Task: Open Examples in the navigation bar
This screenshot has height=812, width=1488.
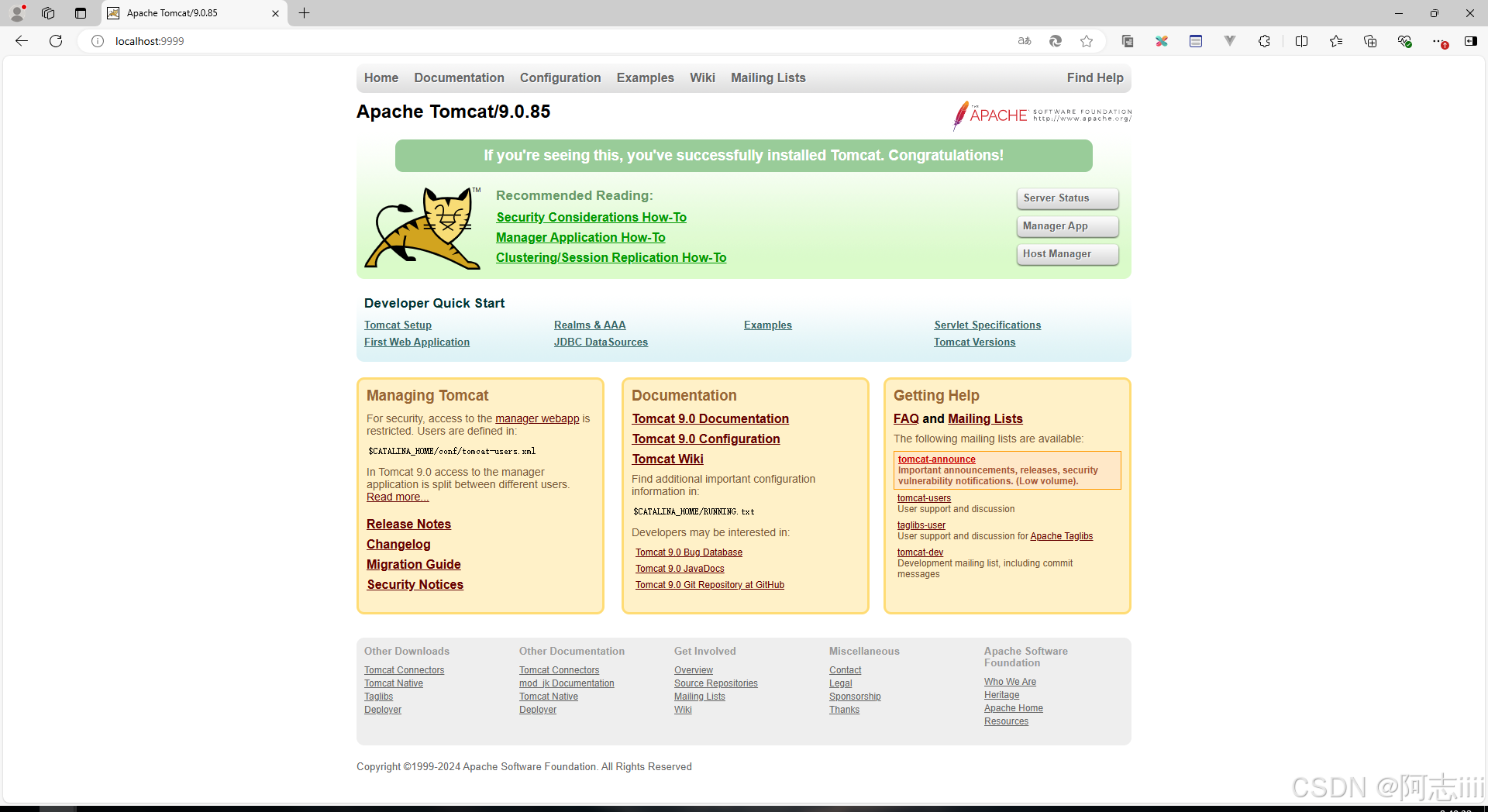Action: pyautogui.click(x=646, y=77)
